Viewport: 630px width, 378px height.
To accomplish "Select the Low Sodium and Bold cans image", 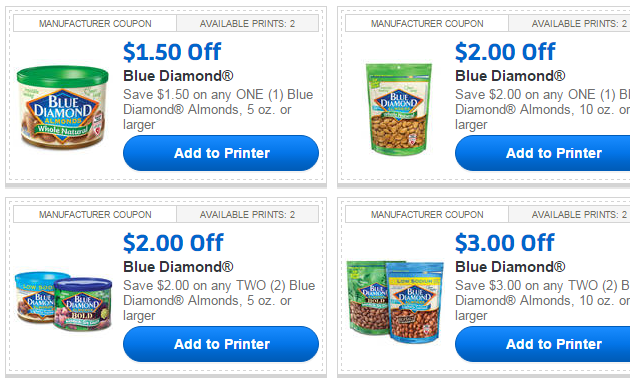I will [x=63, y=301].
